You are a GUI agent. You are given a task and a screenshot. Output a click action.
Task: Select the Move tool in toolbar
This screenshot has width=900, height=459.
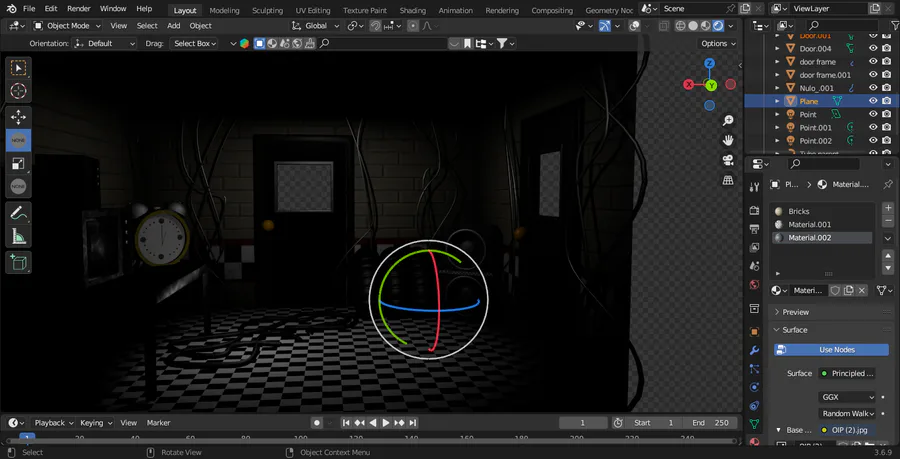[x=18, y=117]
